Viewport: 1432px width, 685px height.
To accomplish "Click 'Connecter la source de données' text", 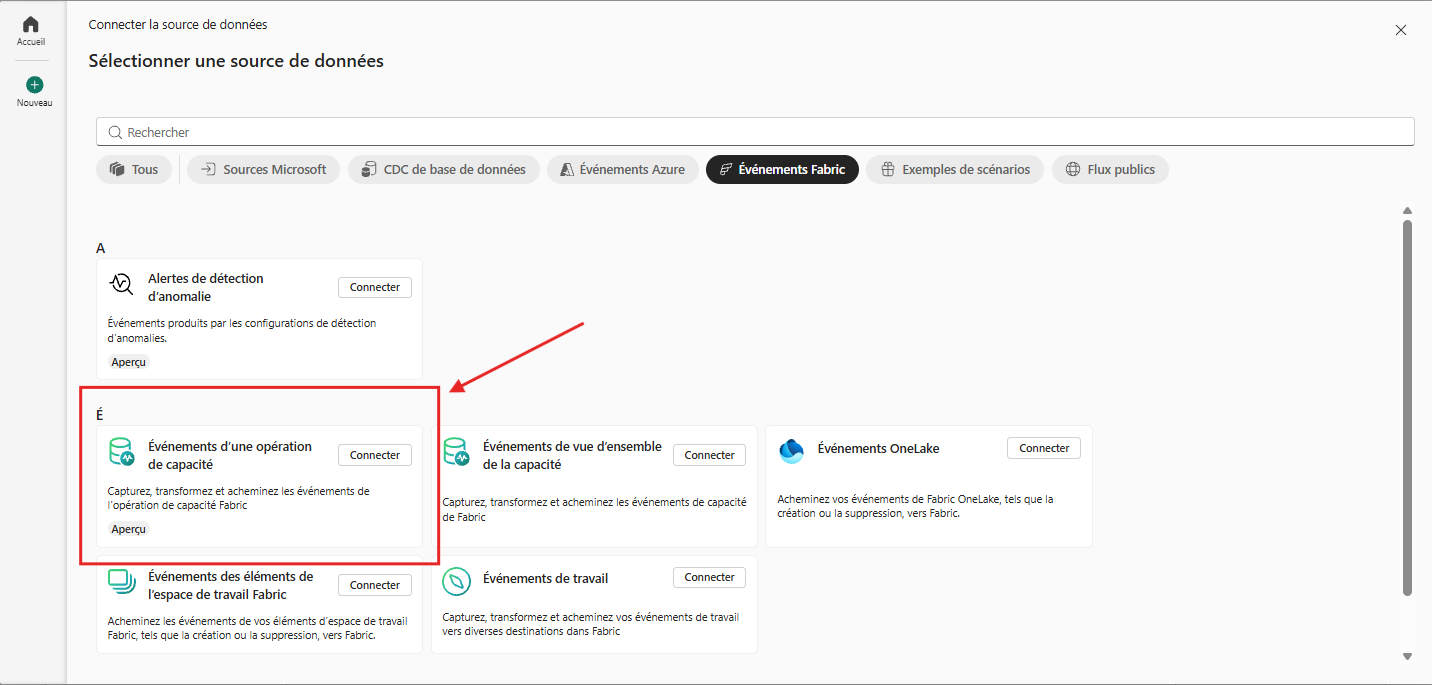I will pos(178,24).
